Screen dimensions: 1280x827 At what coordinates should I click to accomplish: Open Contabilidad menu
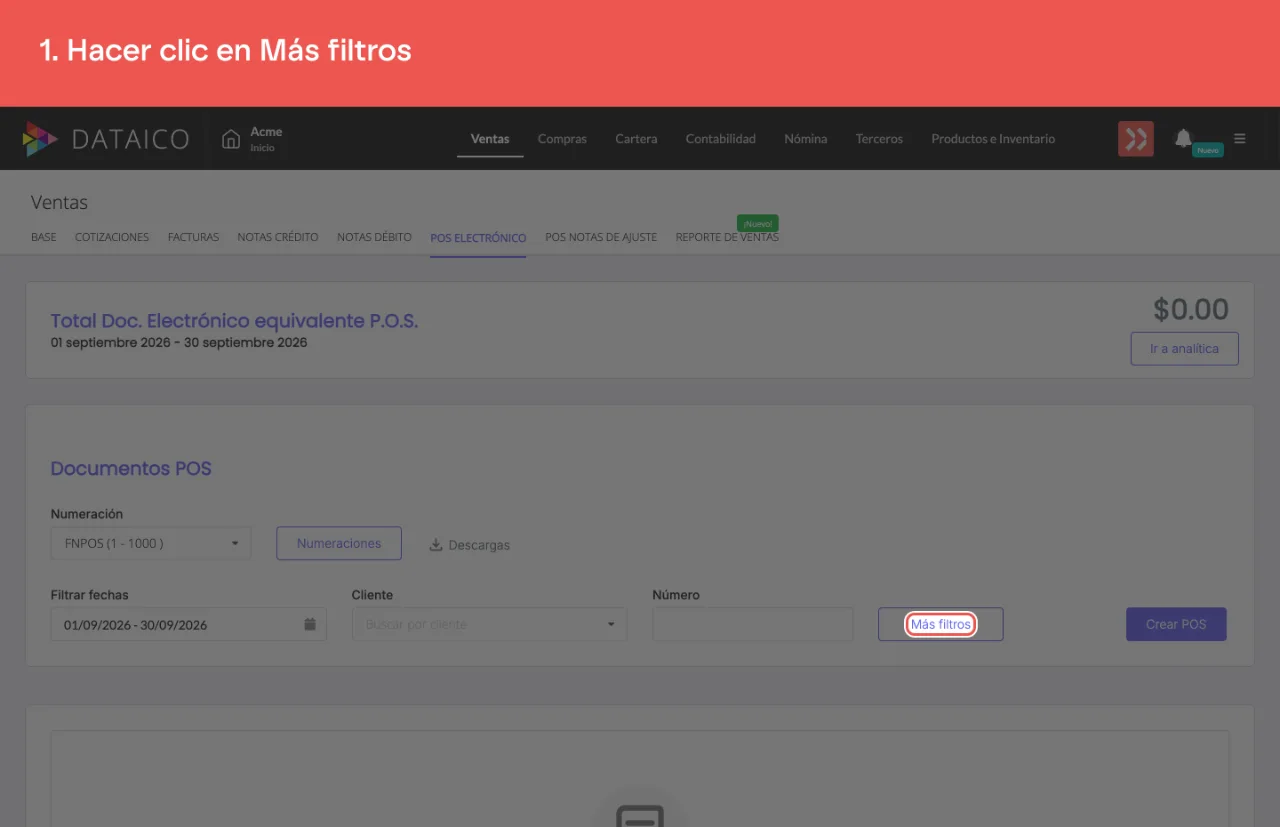pos(721,139)
